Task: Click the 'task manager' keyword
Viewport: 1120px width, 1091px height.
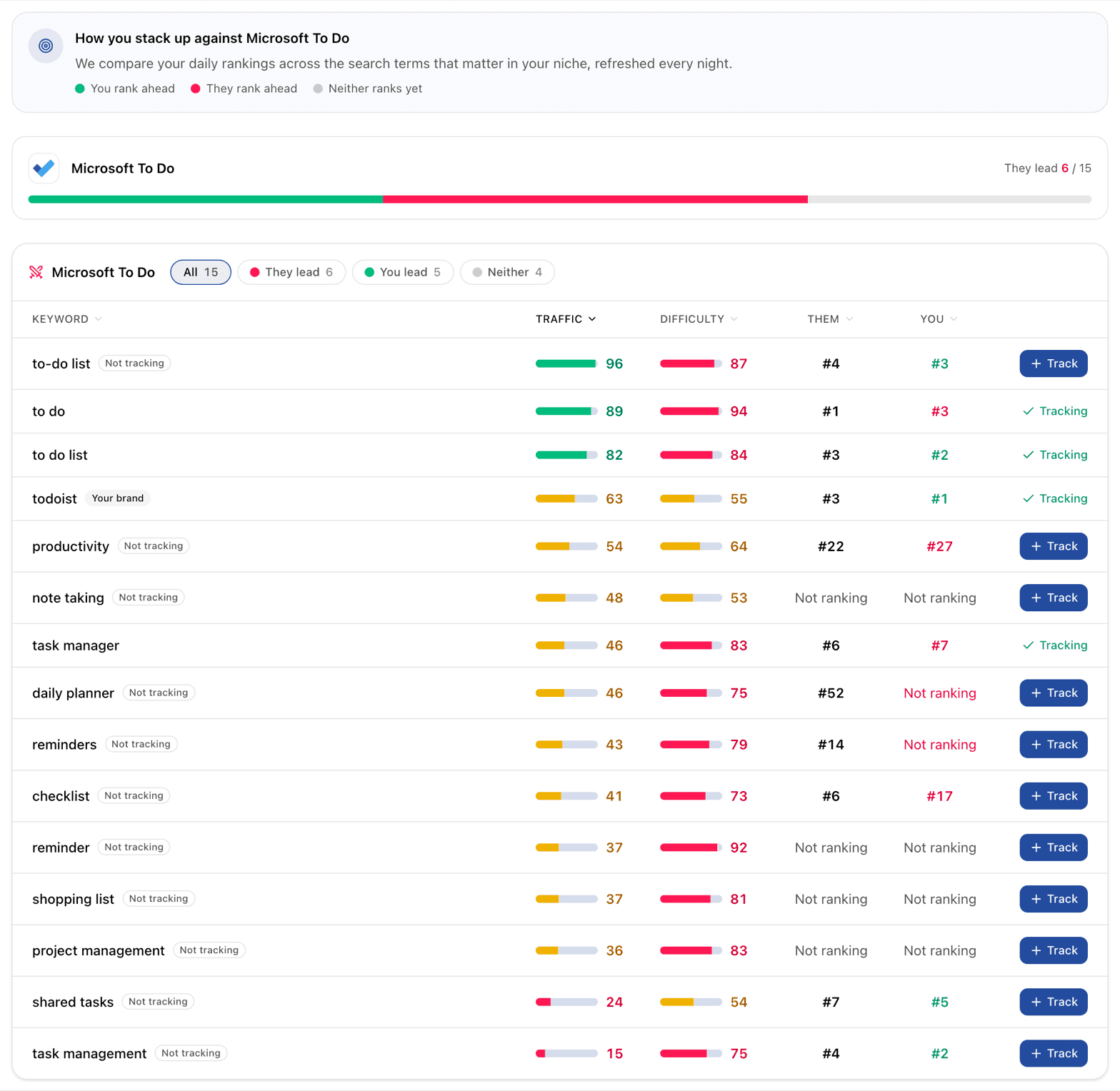Action: [76, 645]
